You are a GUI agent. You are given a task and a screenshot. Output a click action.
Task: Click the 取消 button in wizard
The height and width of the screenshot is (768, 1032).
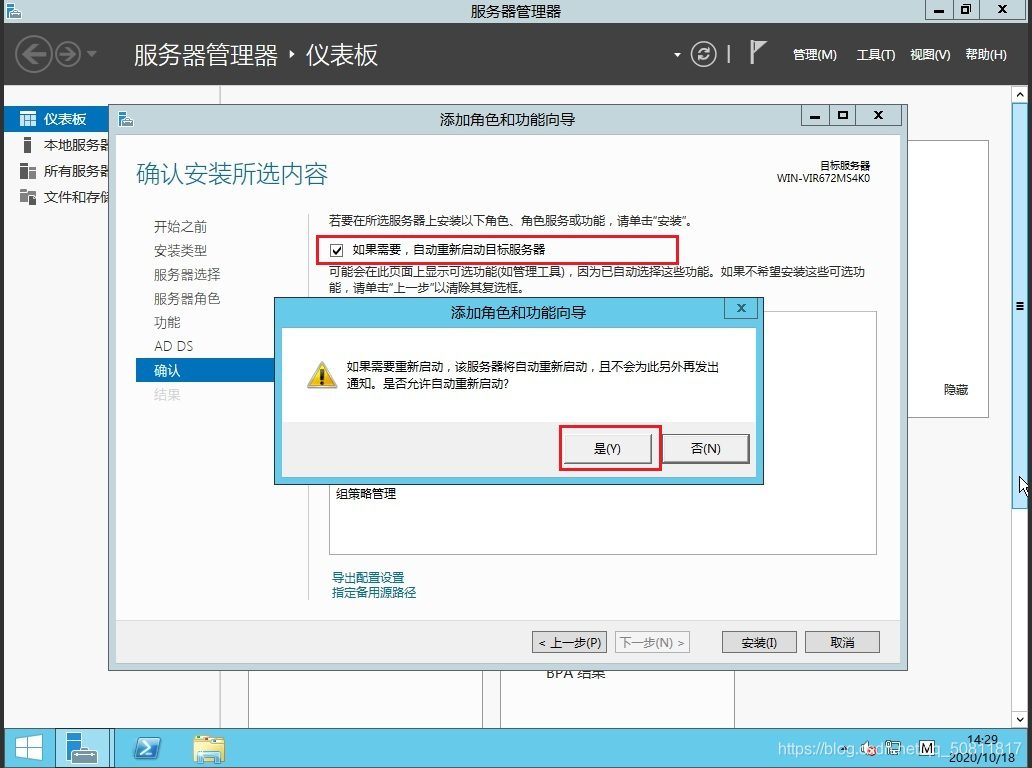coord(842,642)
